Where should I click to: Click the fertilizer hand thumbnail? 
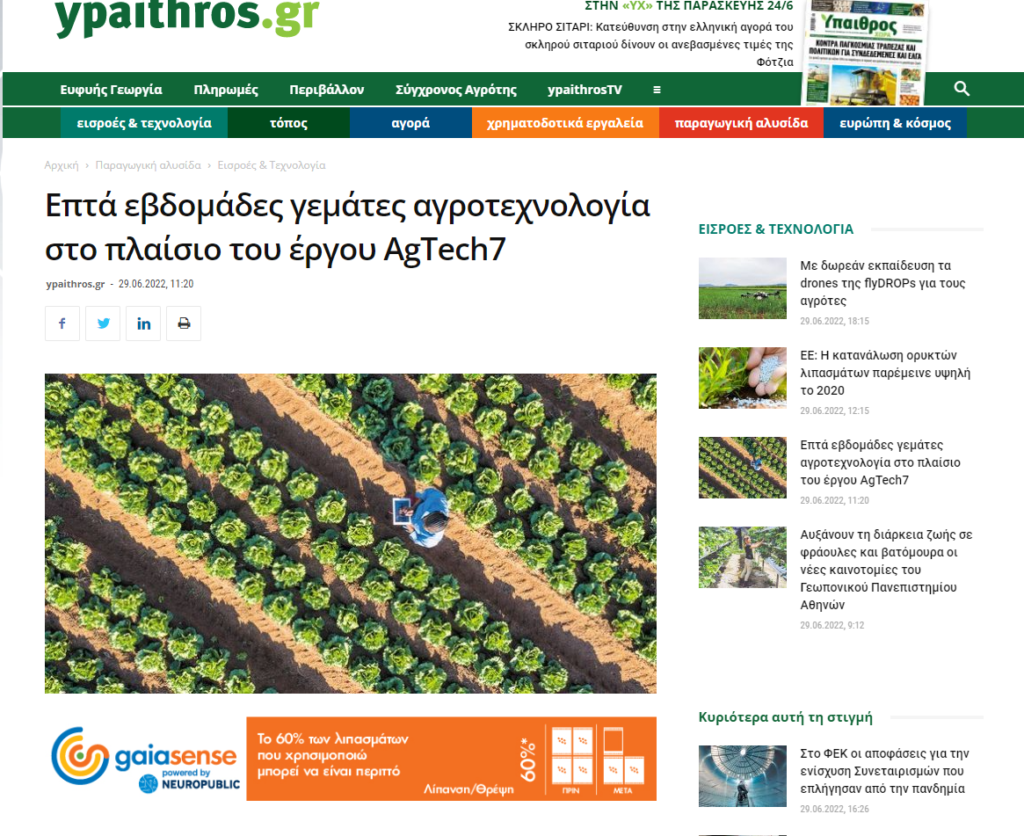tap(743, 378)
